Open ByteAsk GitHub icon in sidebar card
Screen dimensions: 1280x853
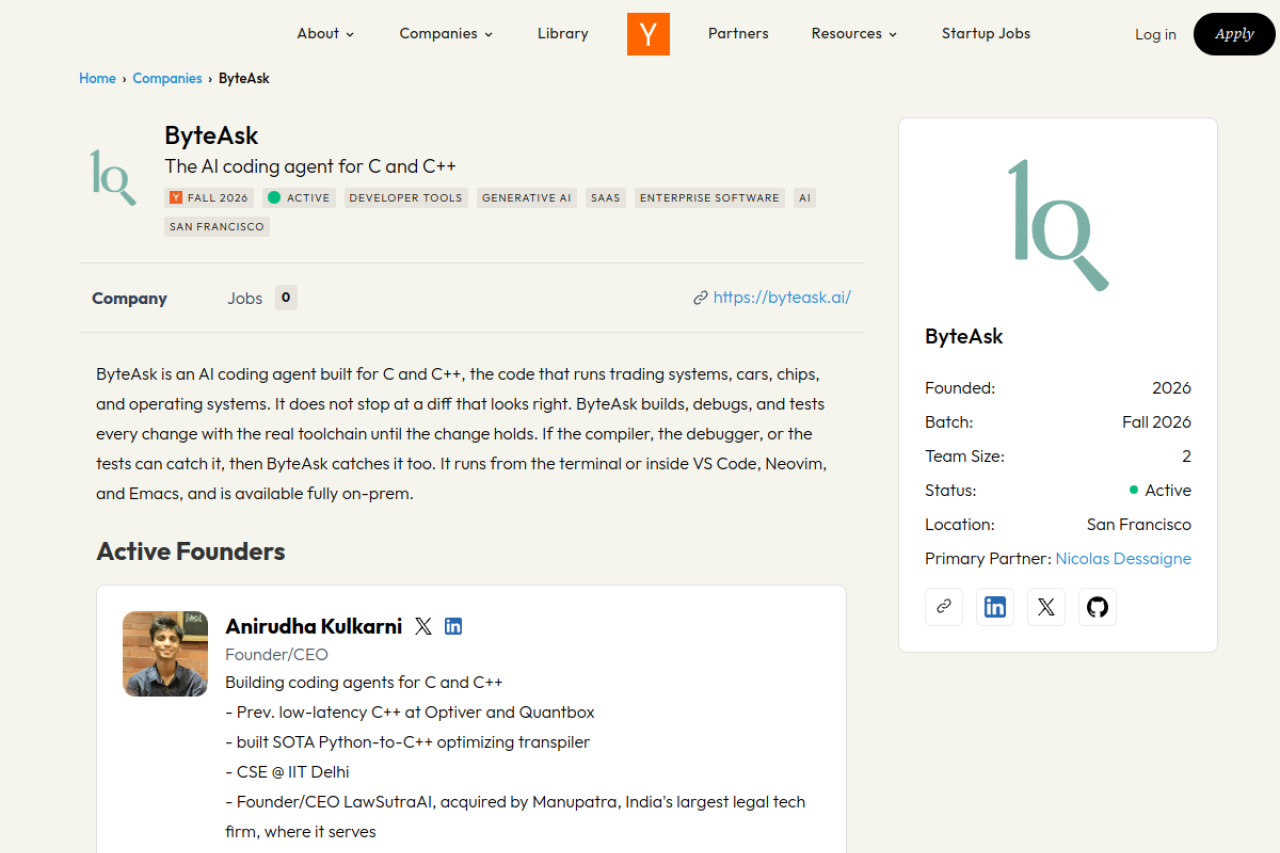1097,607
